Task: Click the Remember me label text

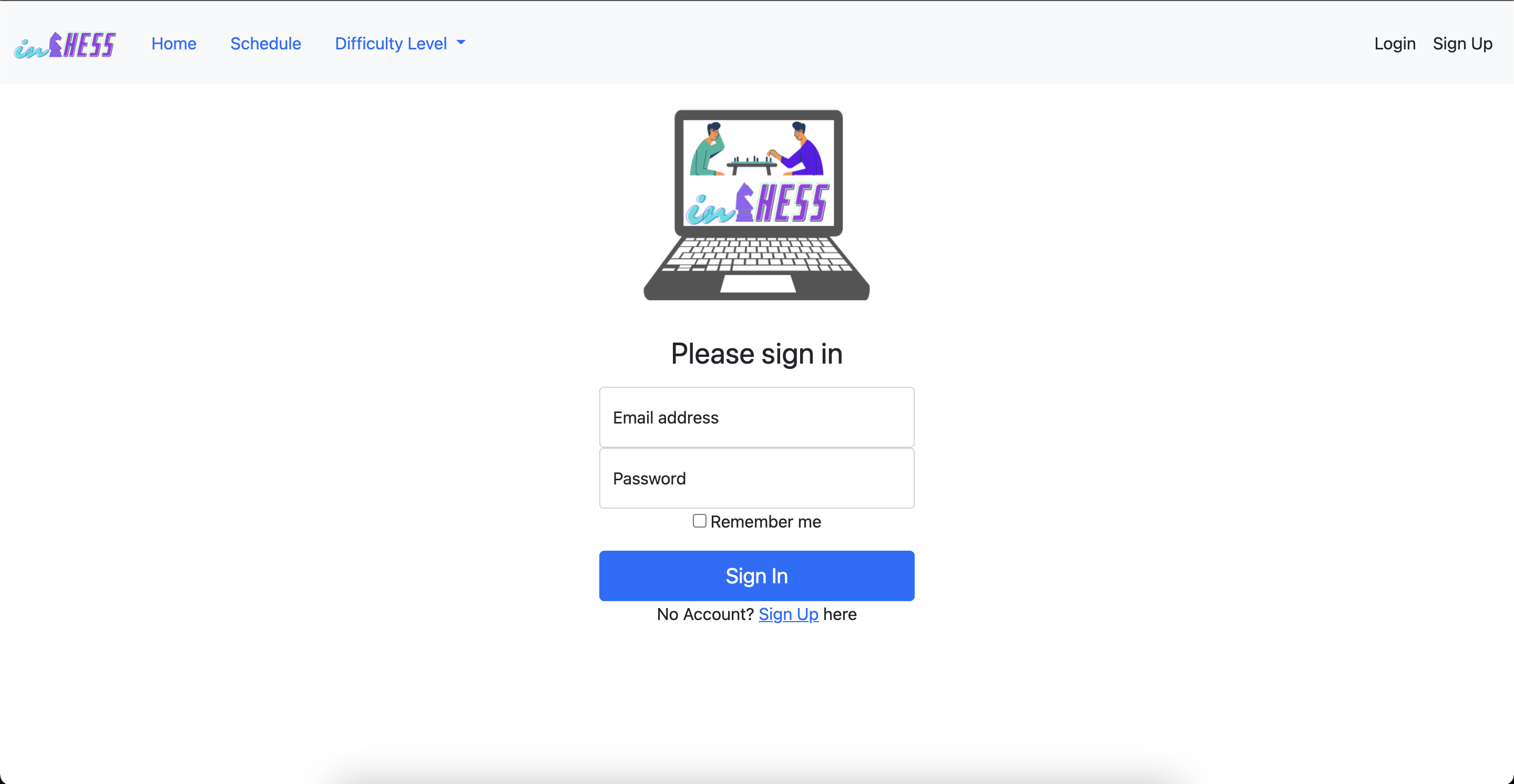Action: point(765,521)
